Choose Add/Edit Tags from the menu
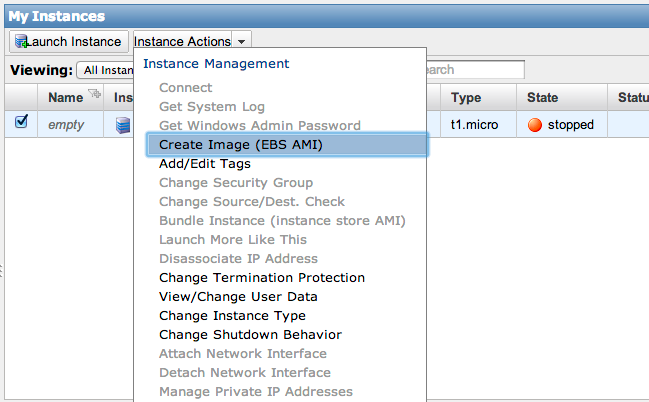The width and height of the screenshot is (649, 402). [x=204, y=164]
